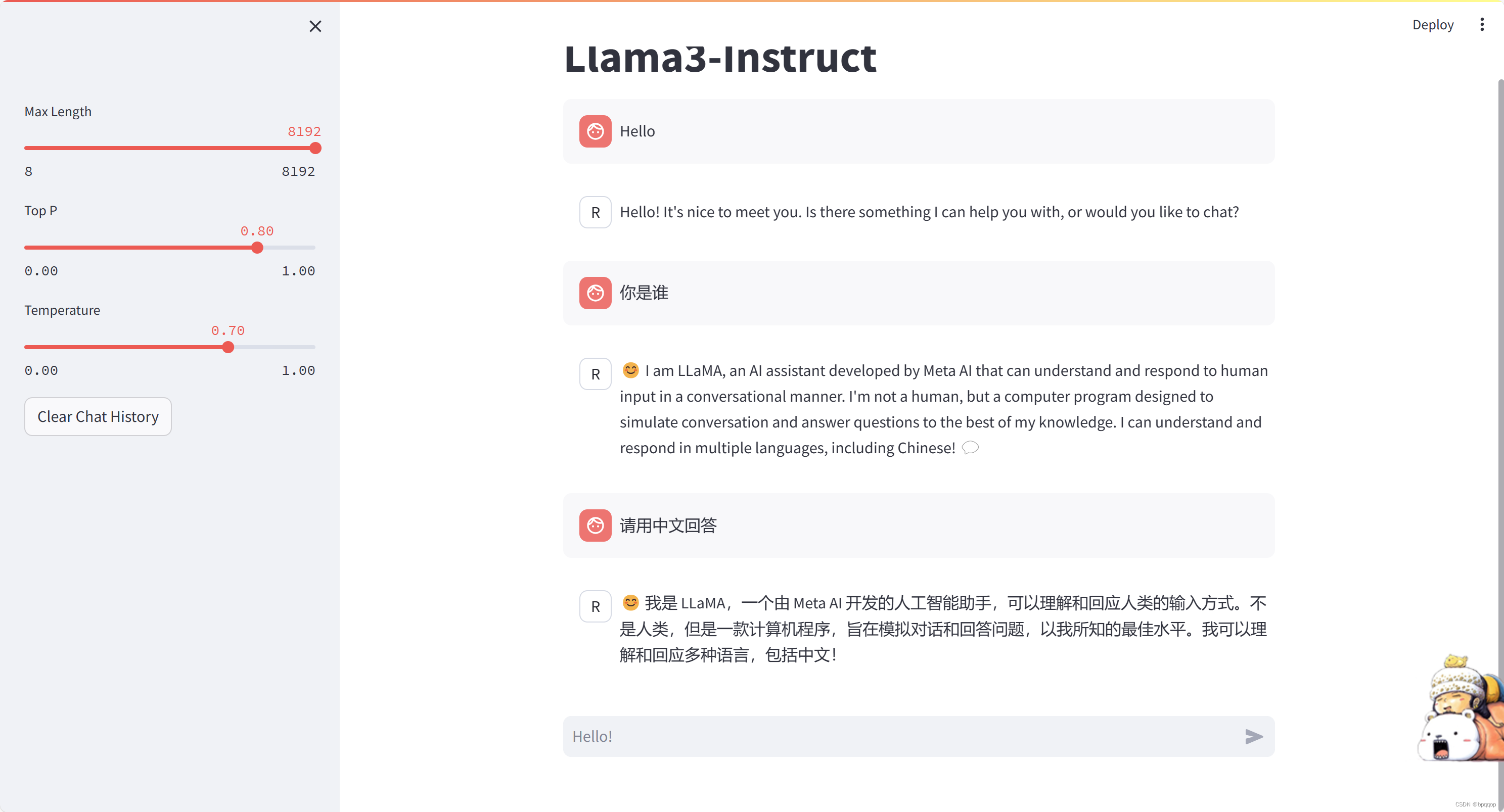The width and height of the screenshot is (1504, 812).
Task: Click the Deploy option
Action: 1433,24
